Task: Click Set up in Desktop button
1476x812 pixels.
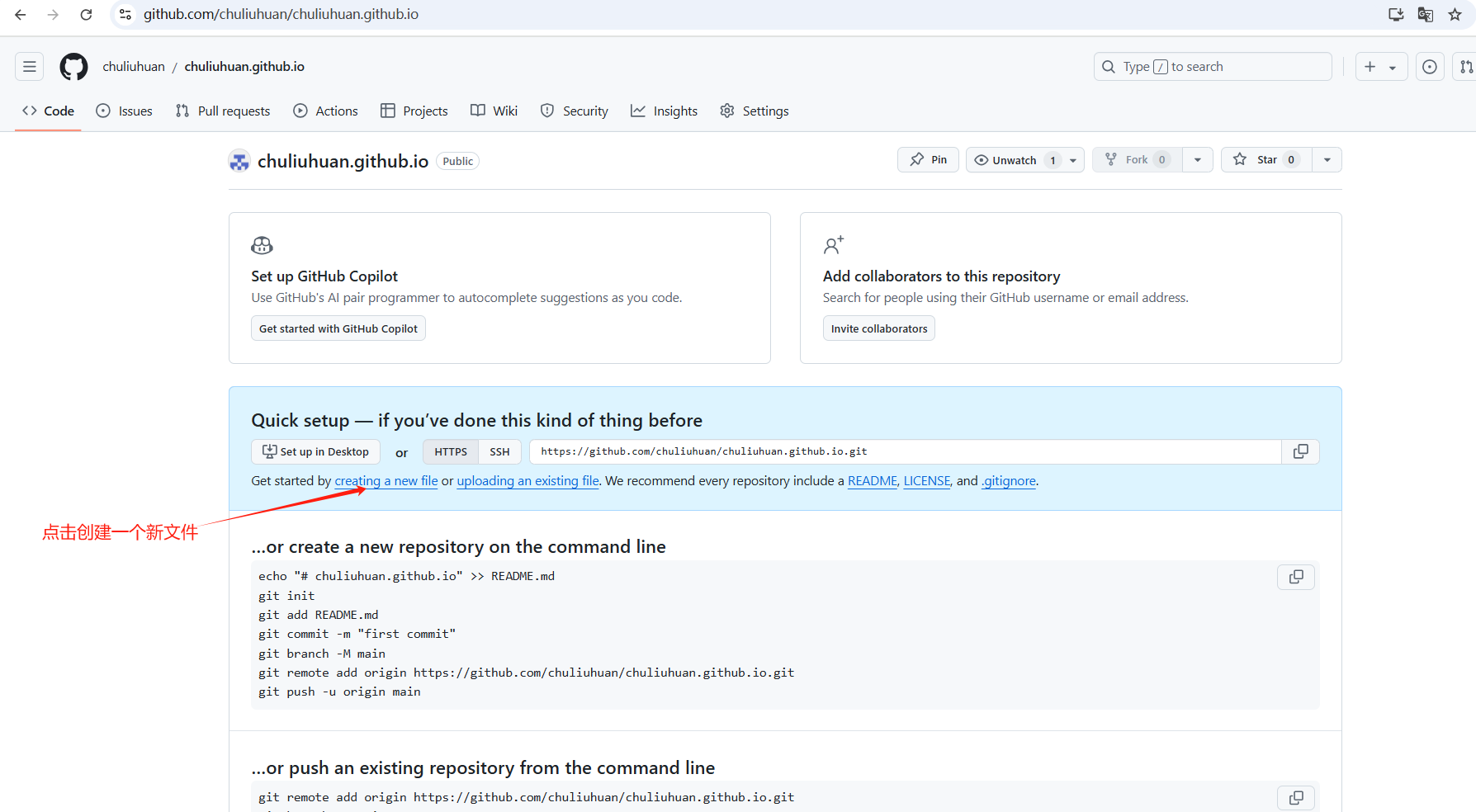Action: coord(316,451)
